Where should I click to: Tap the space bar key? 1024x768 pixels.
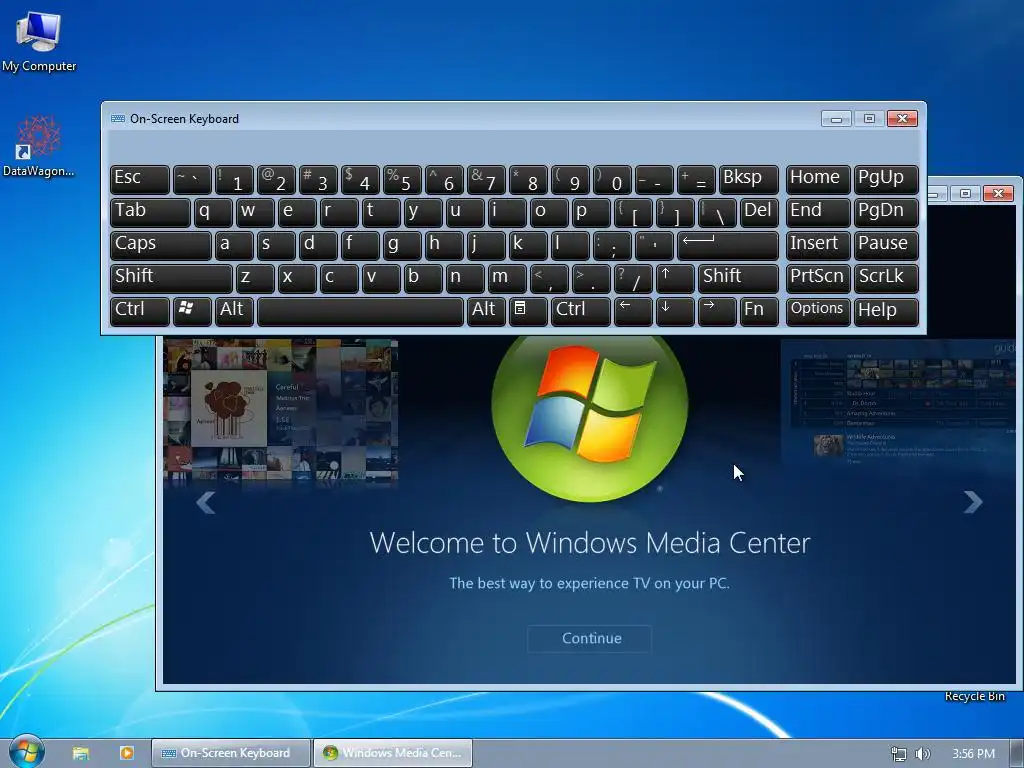pos(360,311)
